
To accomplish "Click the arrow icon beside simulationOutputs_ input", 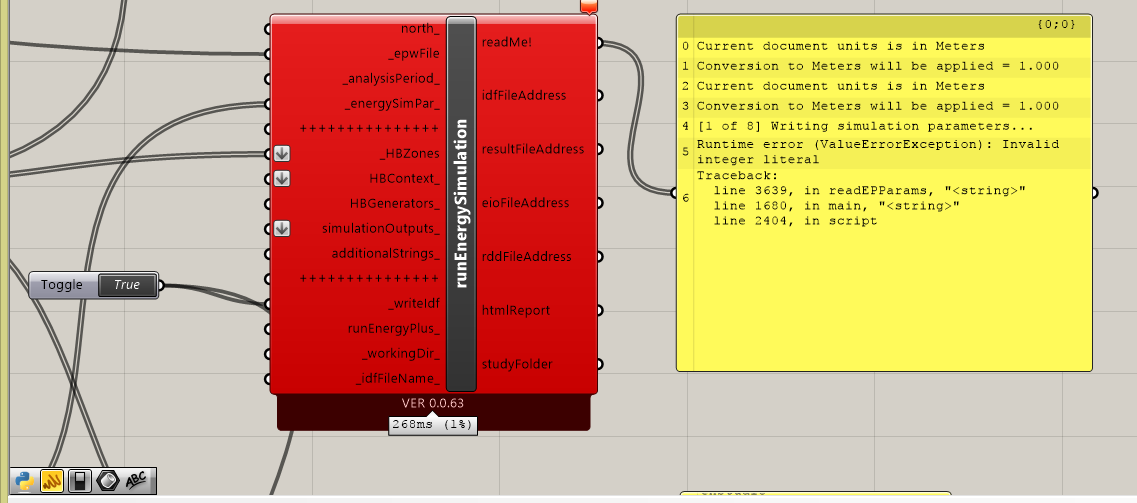I will [281, 229].
